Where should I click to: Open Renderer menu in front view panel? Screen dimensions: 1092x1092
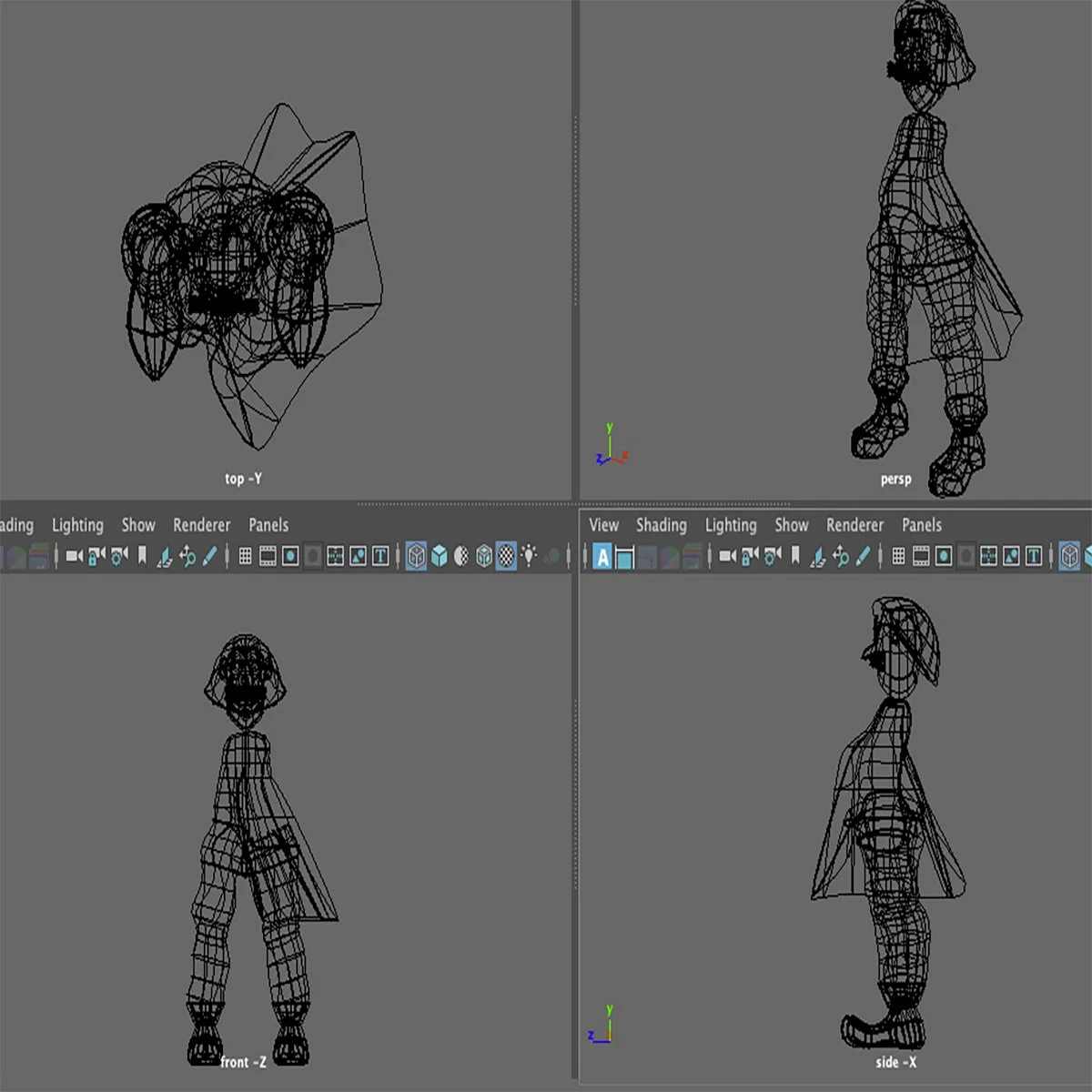[202, 525]
